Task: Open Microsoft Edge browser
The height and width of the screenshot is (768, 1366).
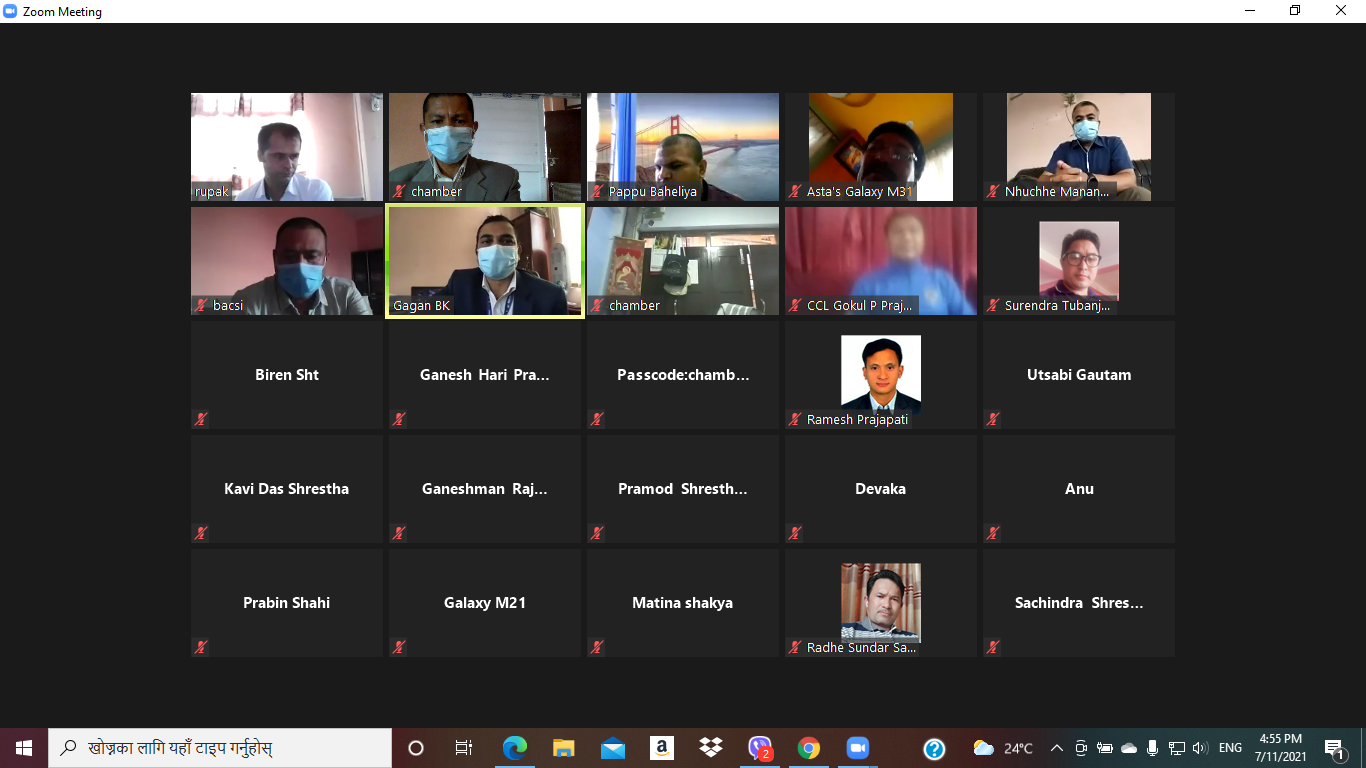Action: point(515,748)
